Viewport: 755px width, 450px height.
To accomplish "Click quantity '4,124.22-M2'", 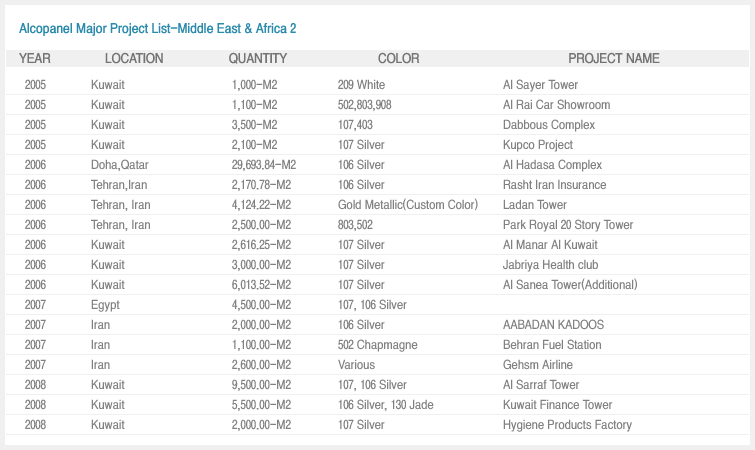I will (x=261, y=205).
